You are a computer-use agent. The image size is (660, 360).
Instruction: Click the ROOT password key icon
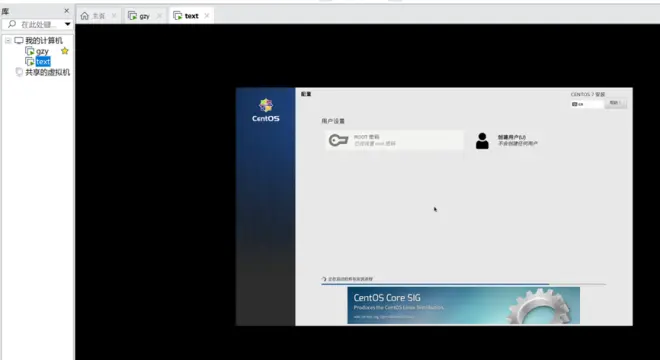click(x=338, y=140)
